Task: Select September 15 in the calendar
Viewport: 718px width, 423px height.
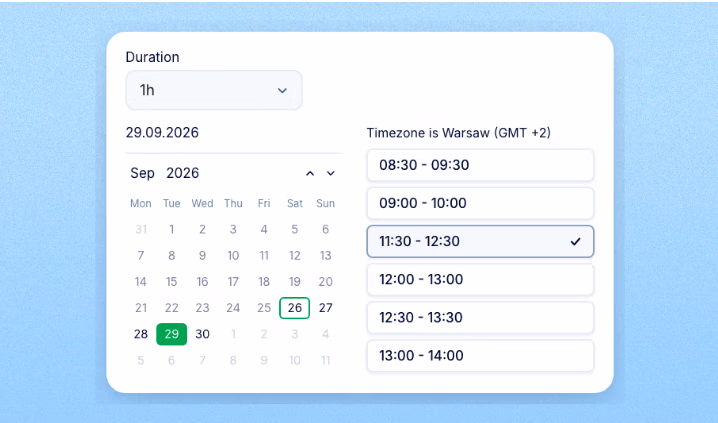Action: [x=172, y=282]
